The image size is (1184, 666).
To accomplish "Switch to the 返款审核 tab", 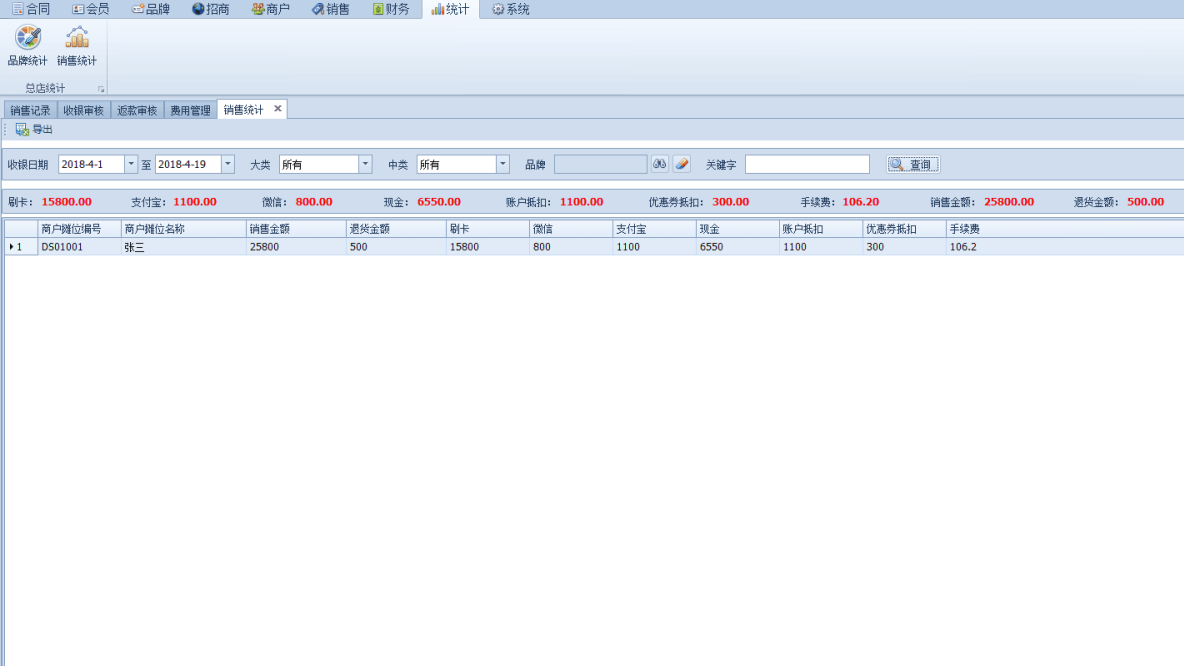I will coord(137,110).
